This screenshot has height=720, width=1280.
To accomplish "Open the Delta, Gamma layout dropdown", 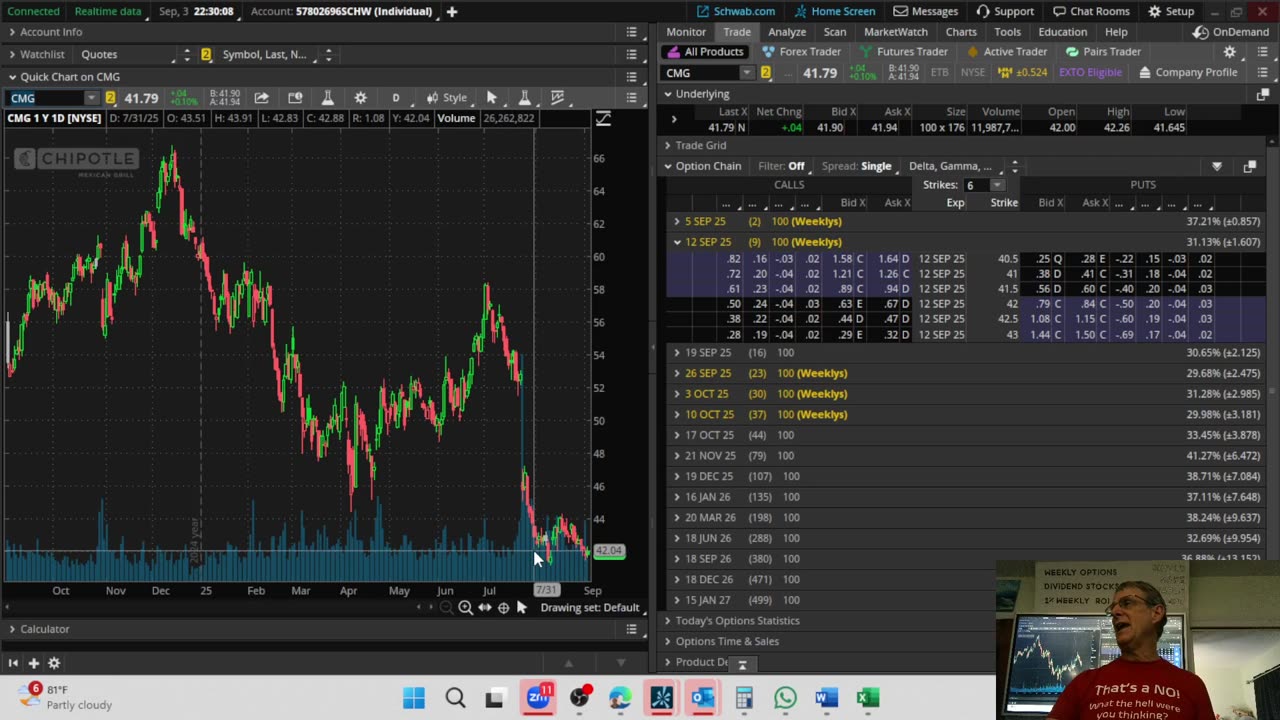I will (x=957, y=166).
